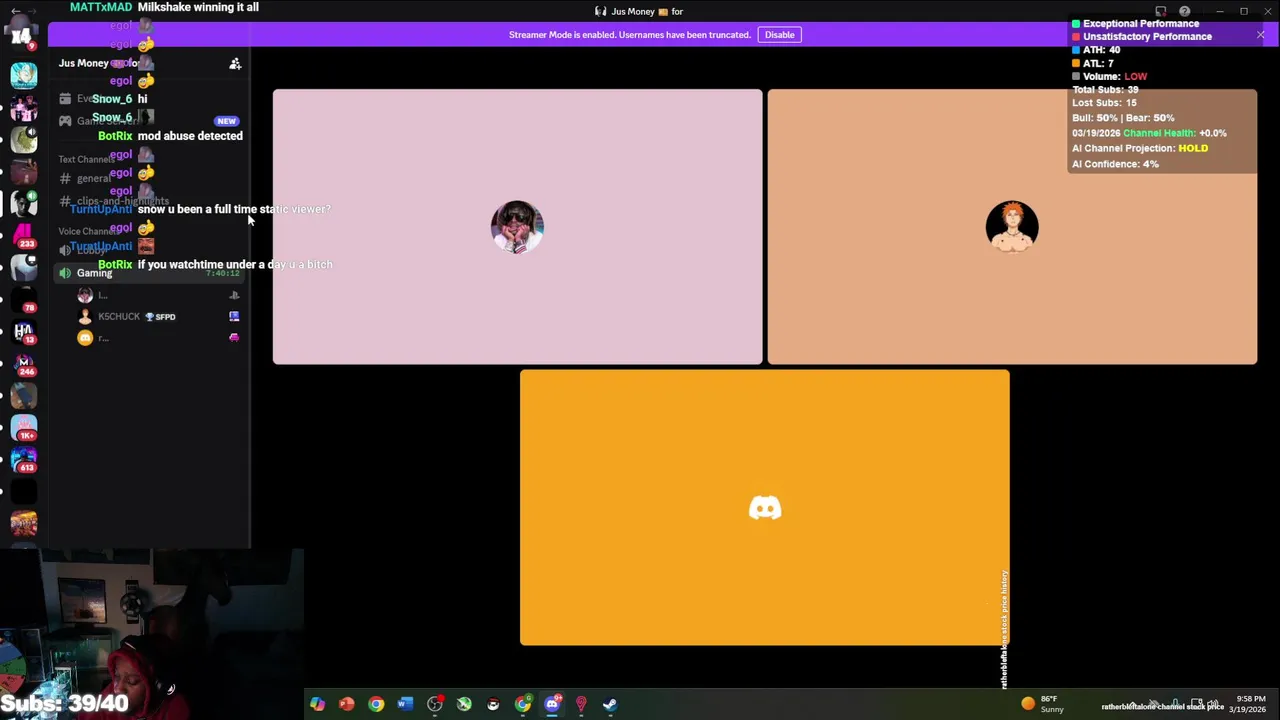The width and height of the screenshot is (1280, 720).
Task: Open Steam from the taskbar
Action: [x=610, y=704]
